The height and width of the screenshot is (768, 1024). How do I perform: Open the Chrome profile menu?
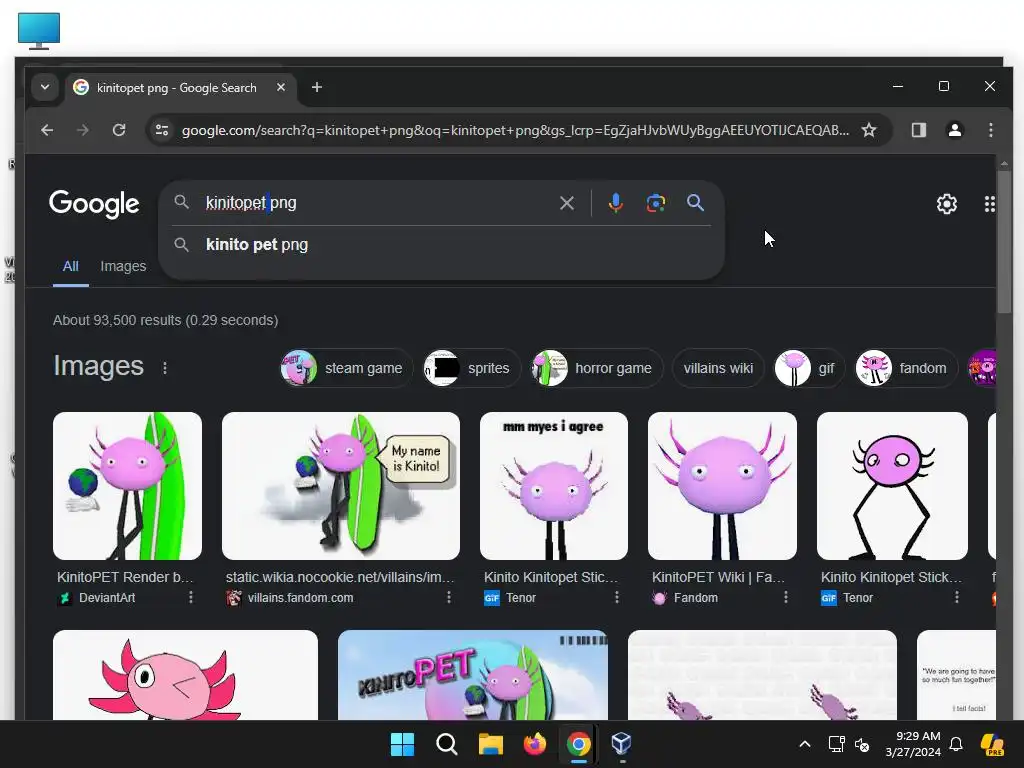click(x=955, y=130)
